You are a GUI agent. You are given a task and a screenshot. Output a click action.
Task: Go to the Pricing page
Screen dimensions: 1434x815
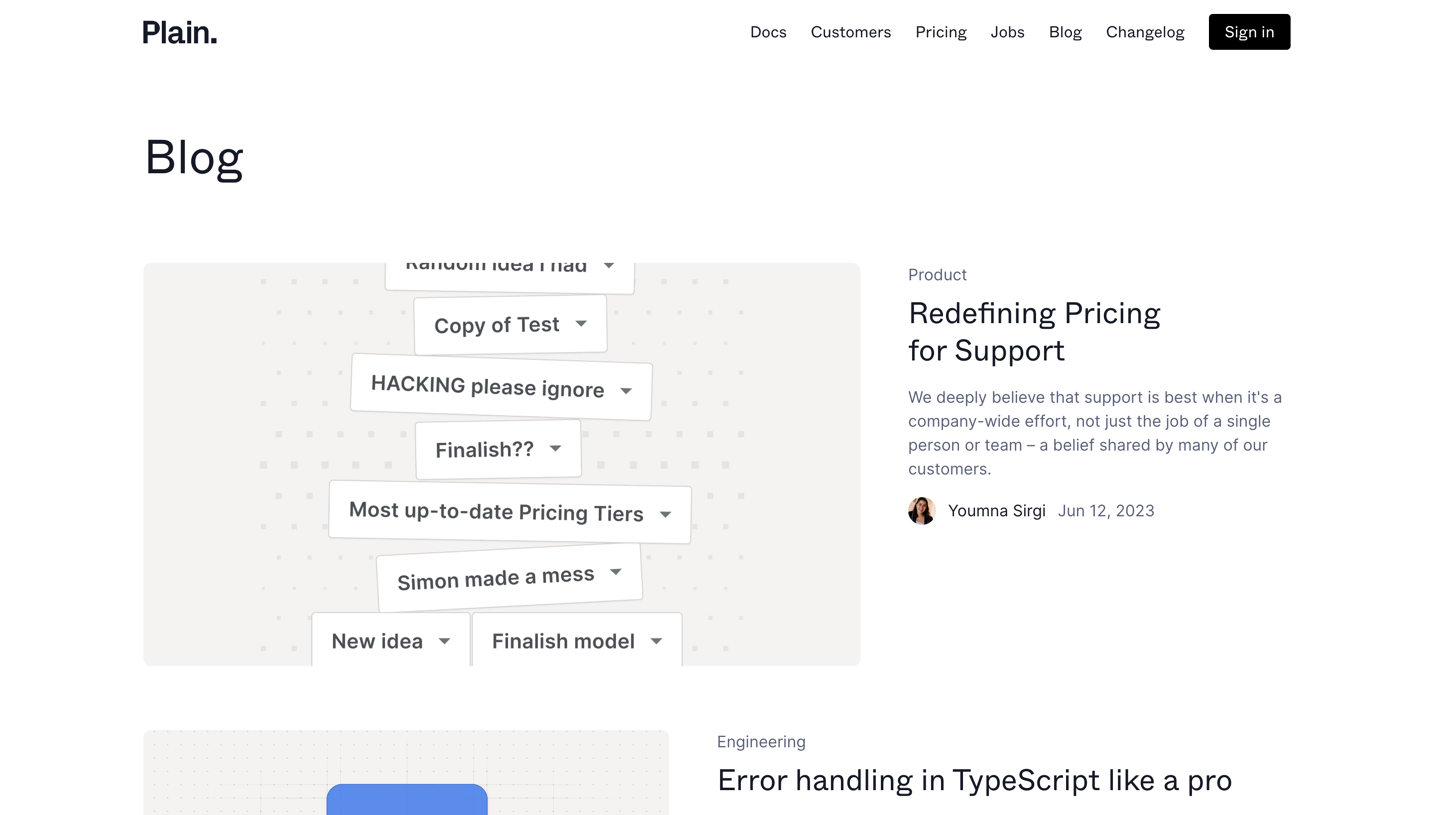940,31
